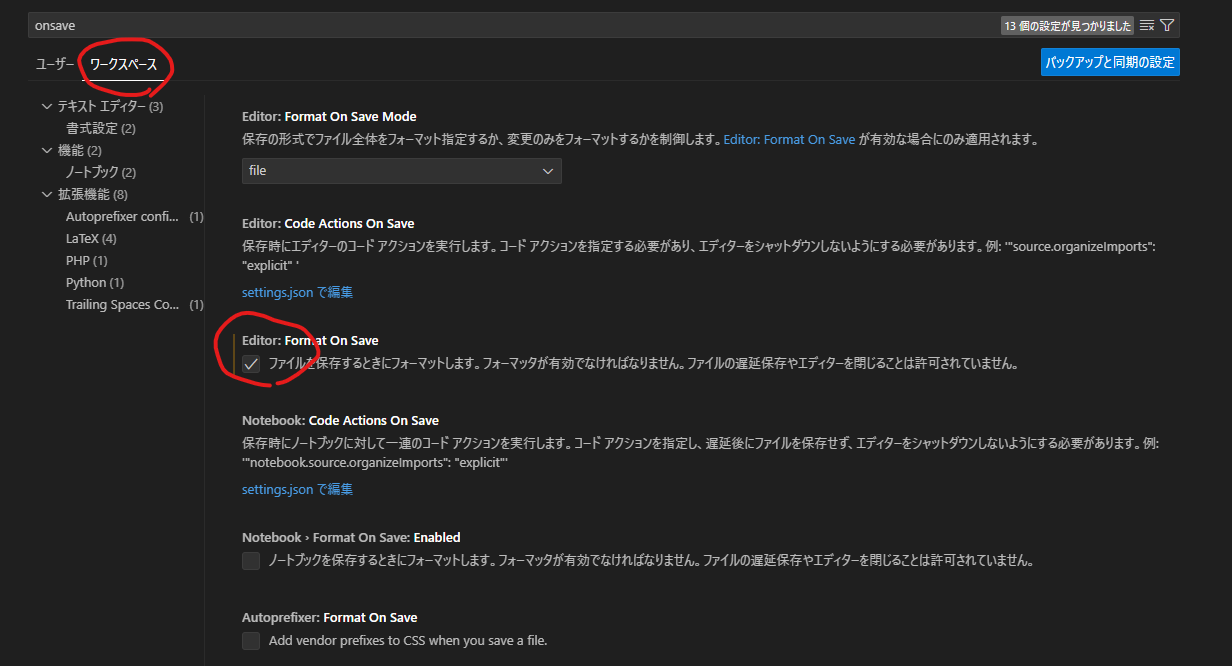Screen dimensions: 1232x666
Task: Click the Editor: Code Actions On Save title
Action: (328, 223)
